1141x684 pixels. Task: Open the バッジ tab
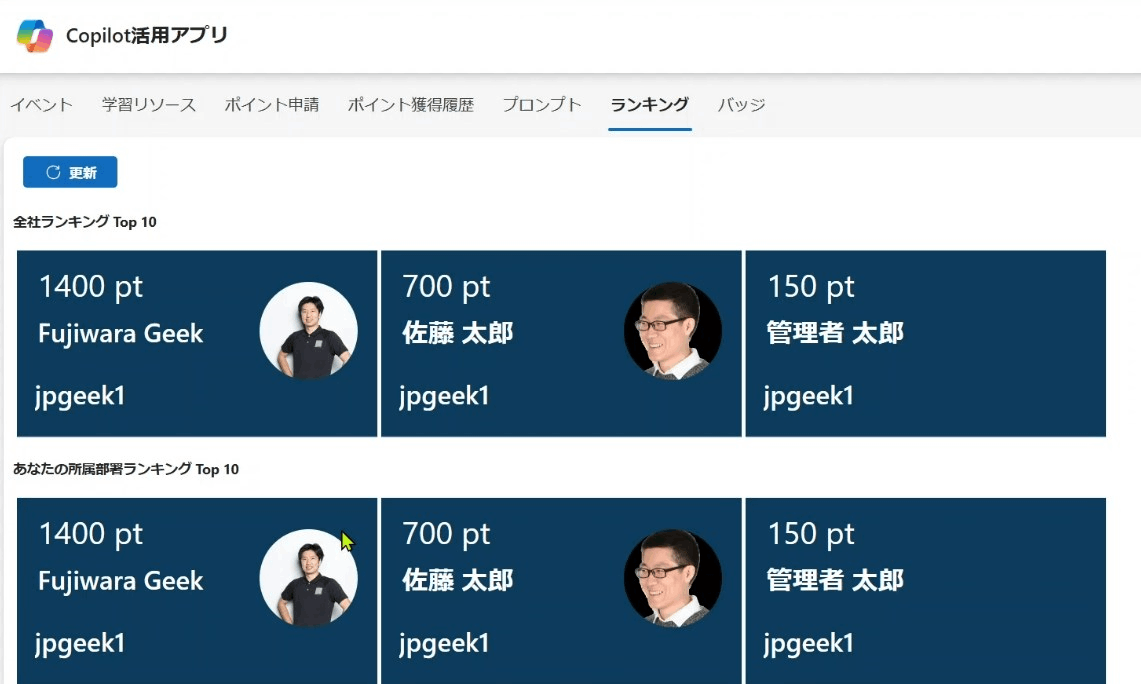(741, 105)
